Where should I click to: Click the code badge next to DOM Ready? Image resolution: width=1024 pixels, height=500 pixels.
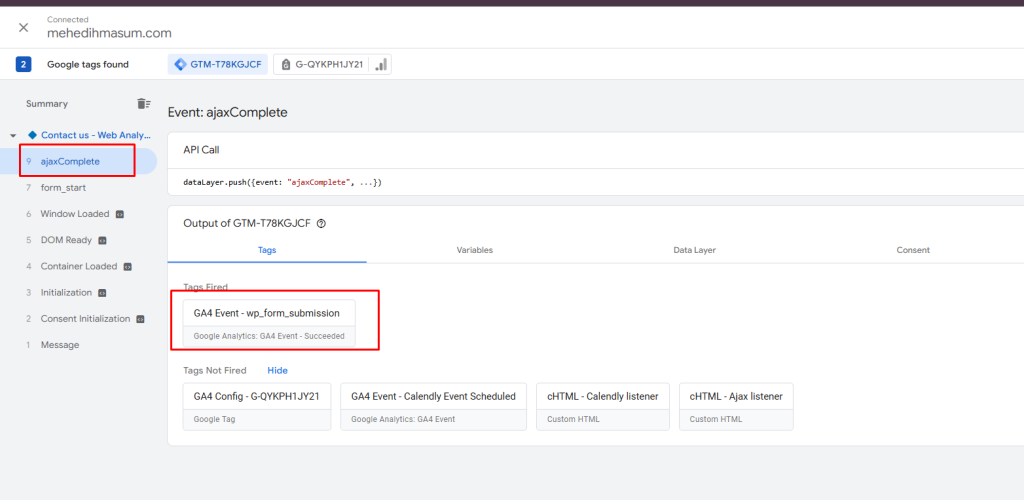[103, 240]
